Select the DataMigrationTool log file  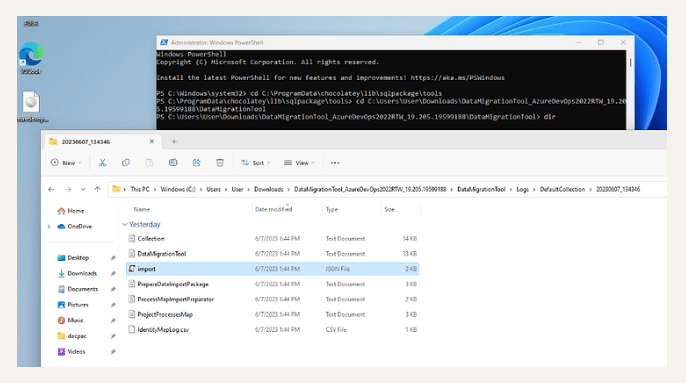click(273, 254)
